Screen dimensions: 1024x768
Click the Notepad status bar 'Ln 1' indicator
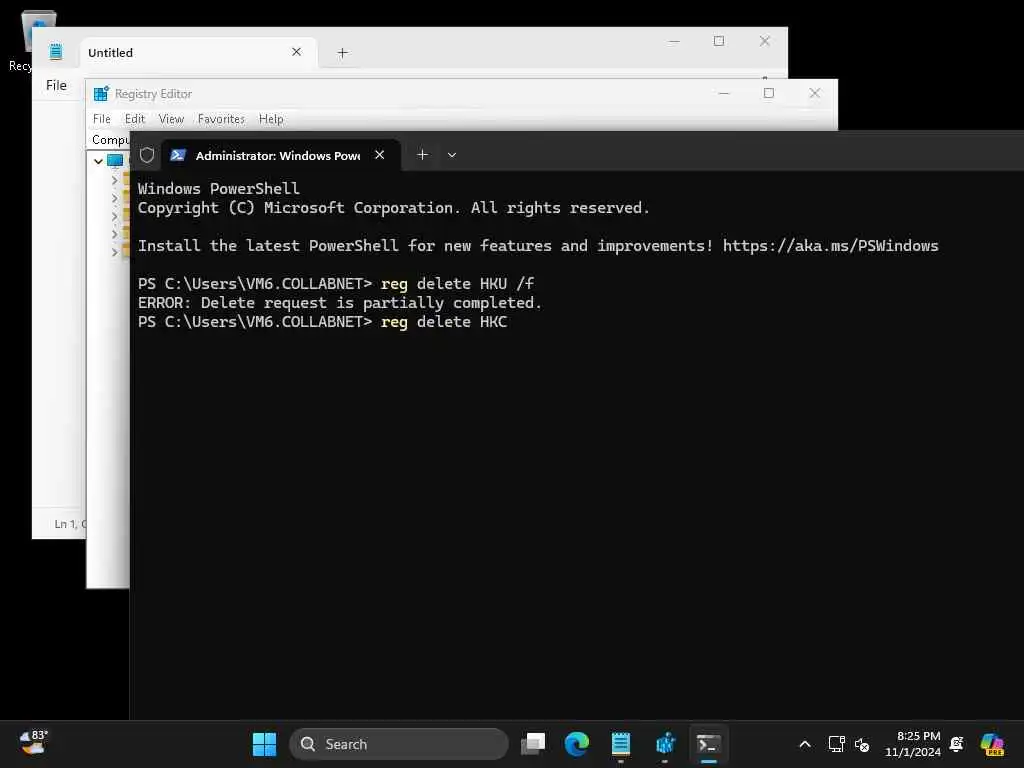point(70,524)
